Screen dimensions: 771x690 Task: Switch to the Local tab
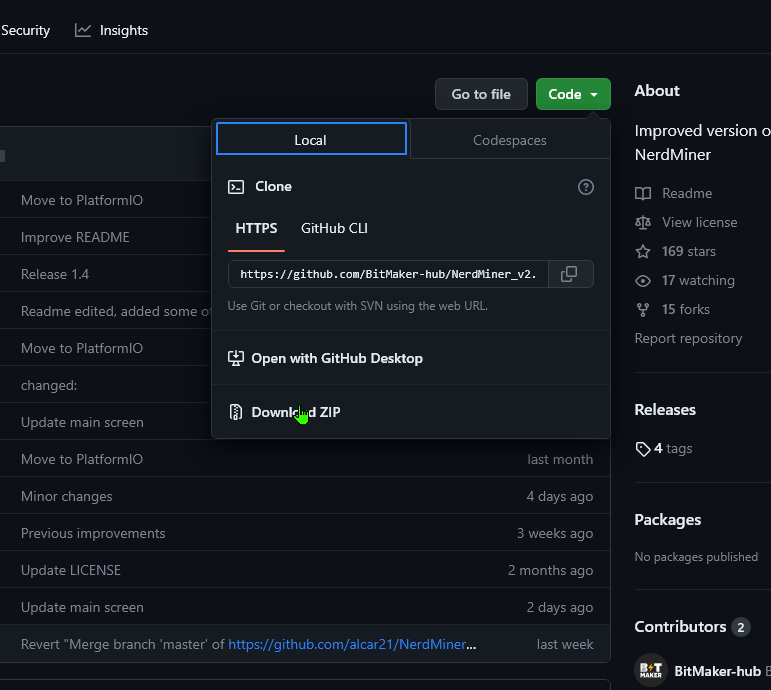pyautogui.click(x=311, y=140)
